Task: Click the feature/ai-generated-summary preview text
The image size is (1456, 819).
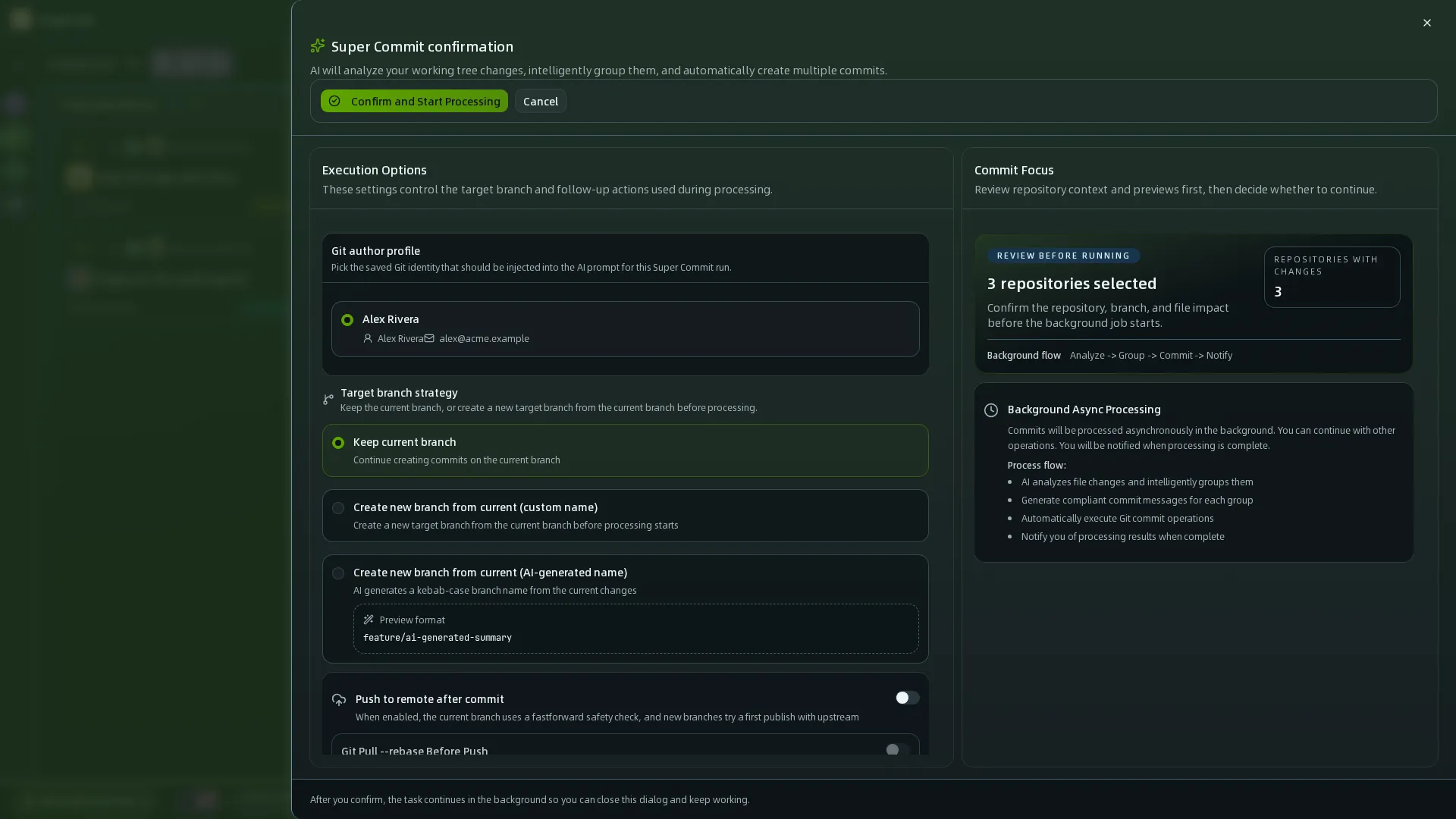Action: point(438,638)
